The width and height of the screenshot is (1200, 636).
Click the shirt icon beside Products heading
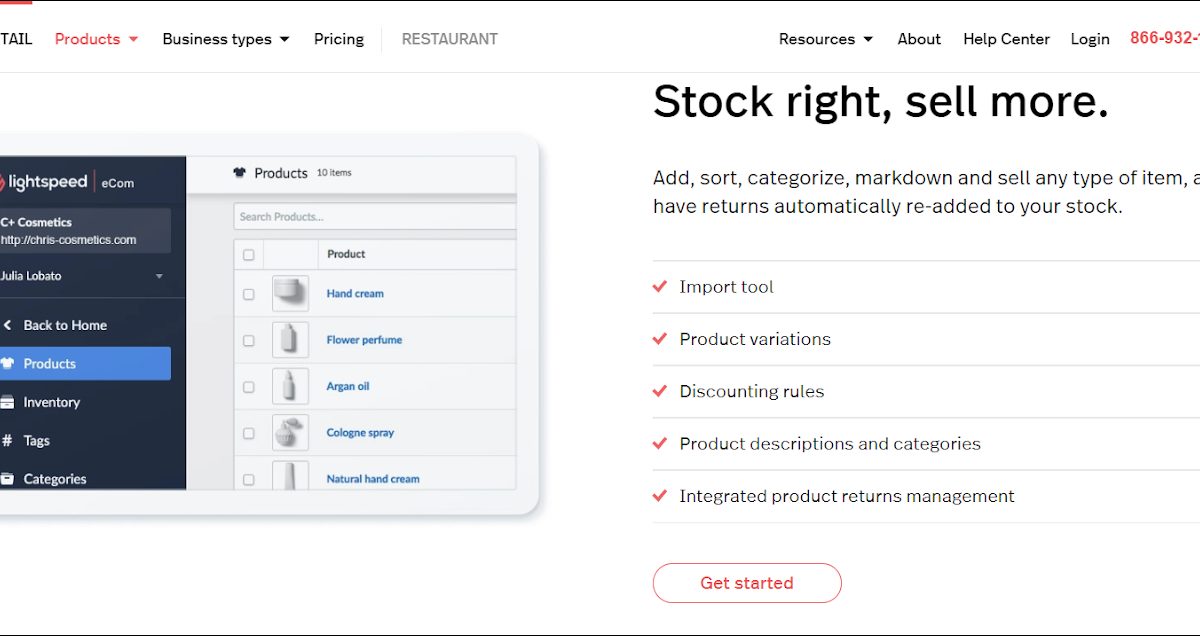(240, 173)
